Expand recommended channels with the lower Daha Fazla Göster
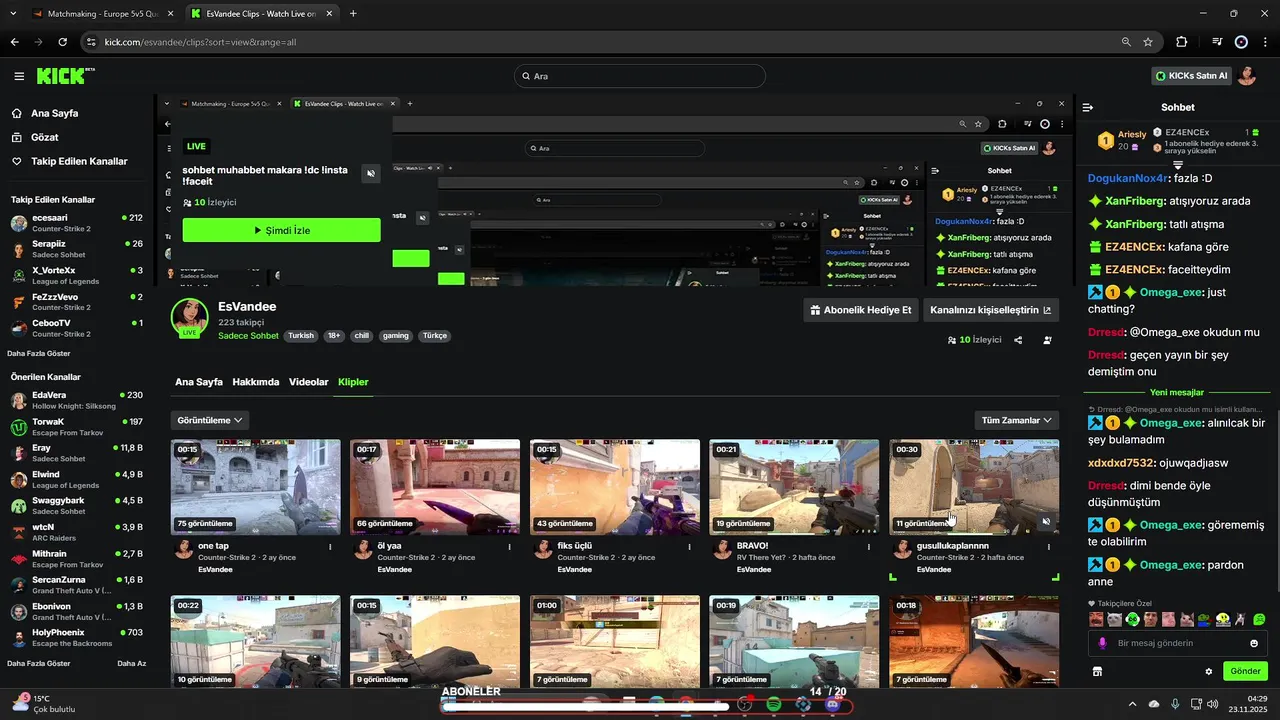1280x720 pixels. click(39, 663)
